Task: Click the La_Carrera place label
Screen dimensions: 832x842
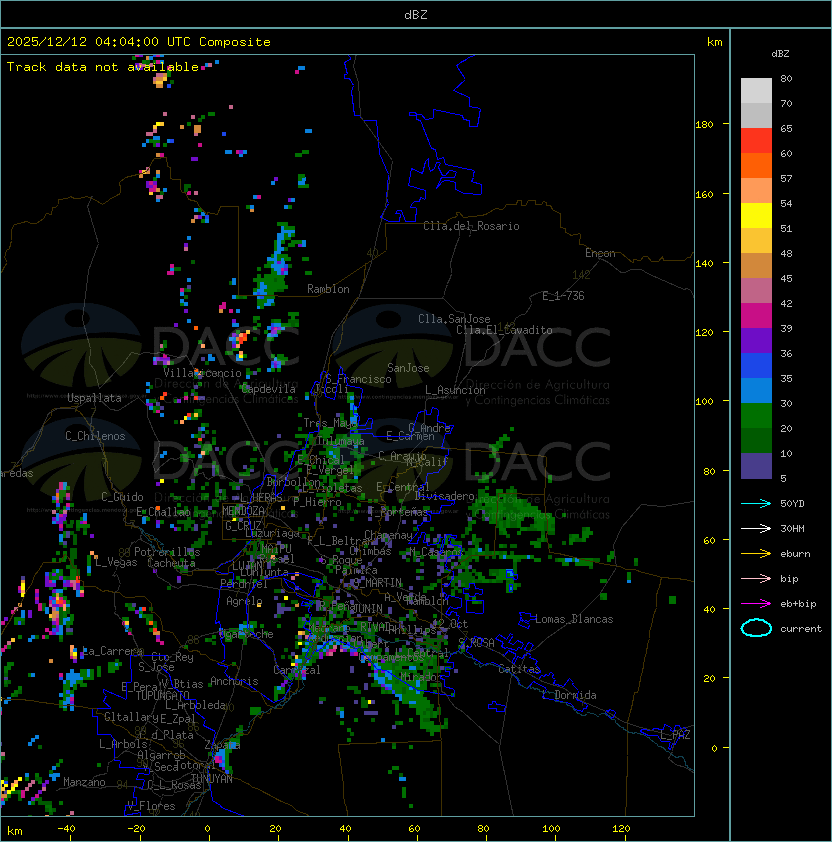Action: coord(112,651)
